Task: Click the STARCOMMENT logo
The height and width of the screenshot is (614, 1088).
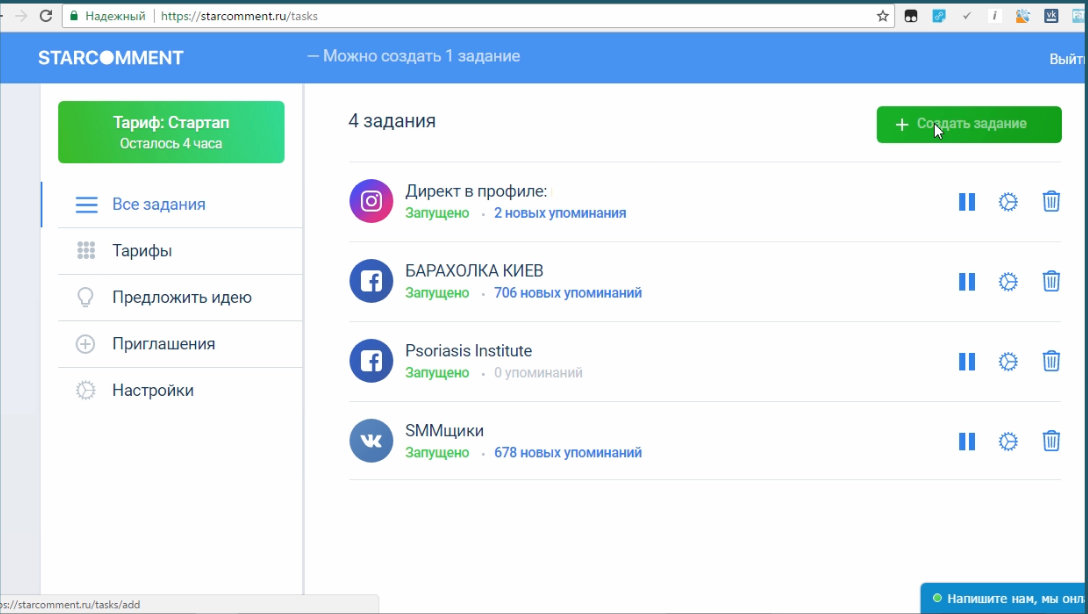Action: 110,57
